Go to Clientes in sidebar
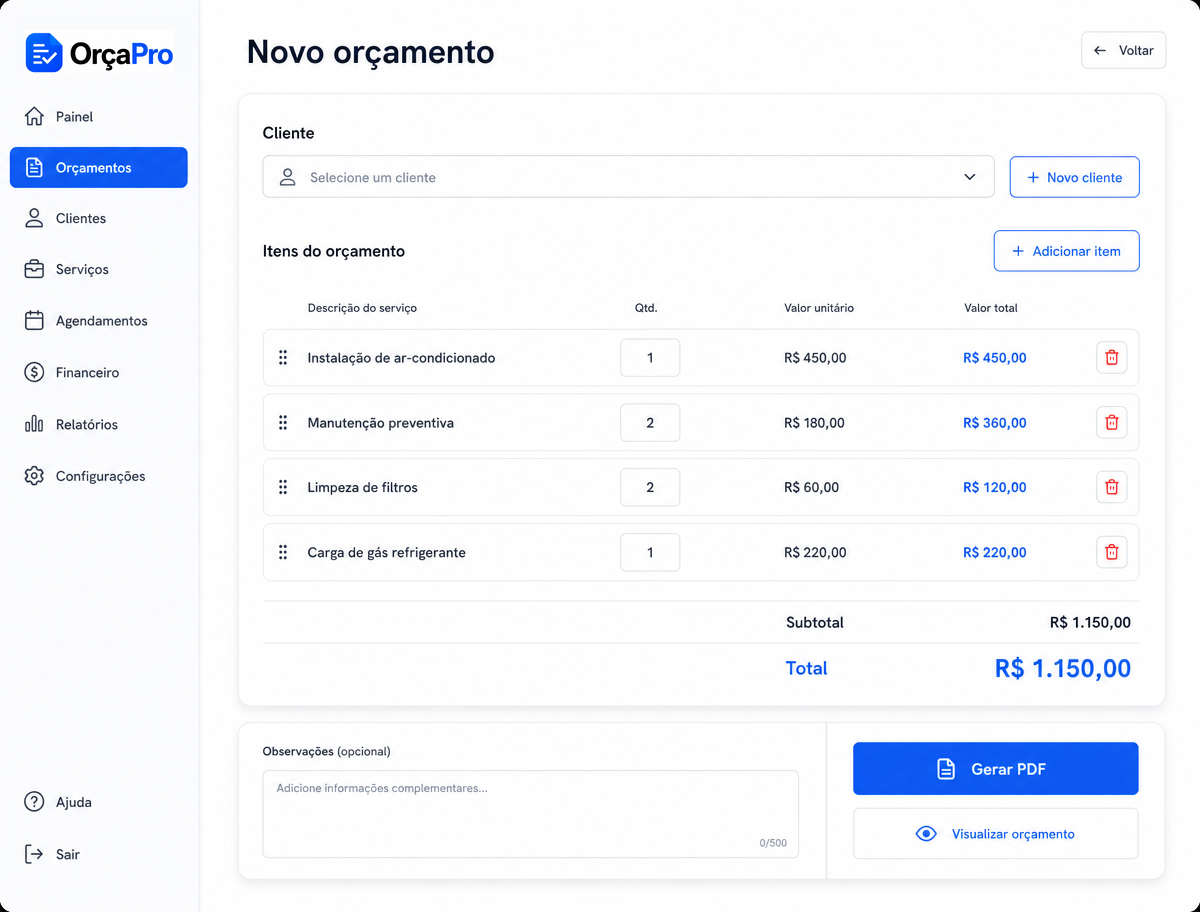 pyautogui.click(x=98, y=218)
